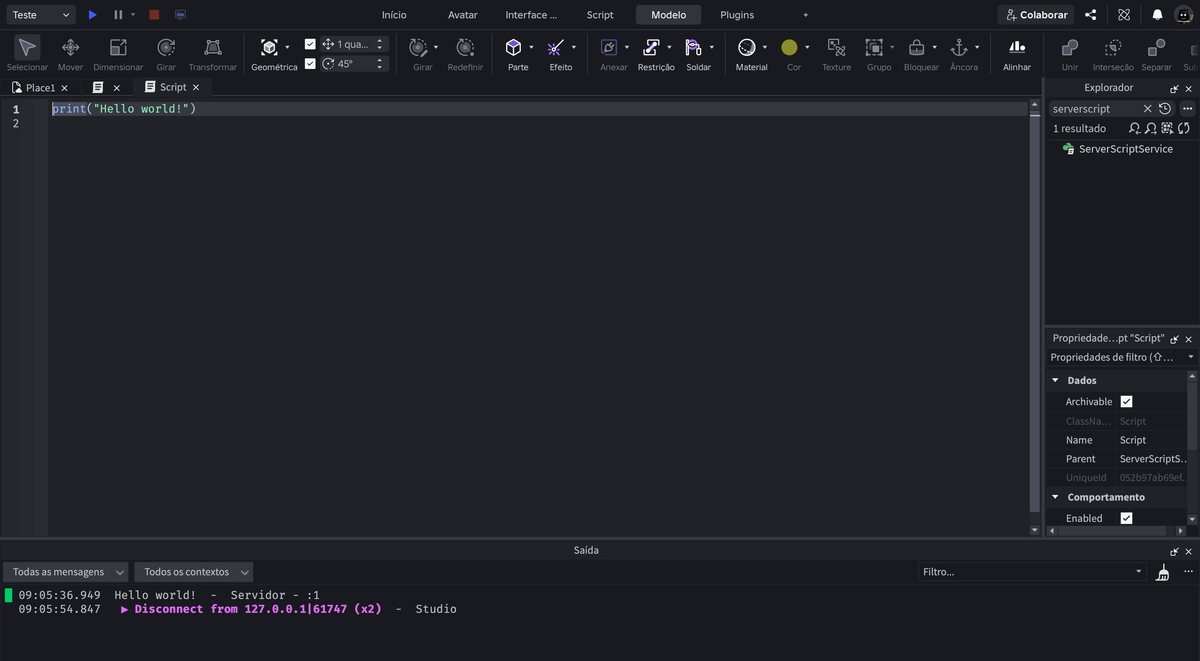
Task: Activate the Mover tool
Action: pyautogui.click(x=70, y=53)
